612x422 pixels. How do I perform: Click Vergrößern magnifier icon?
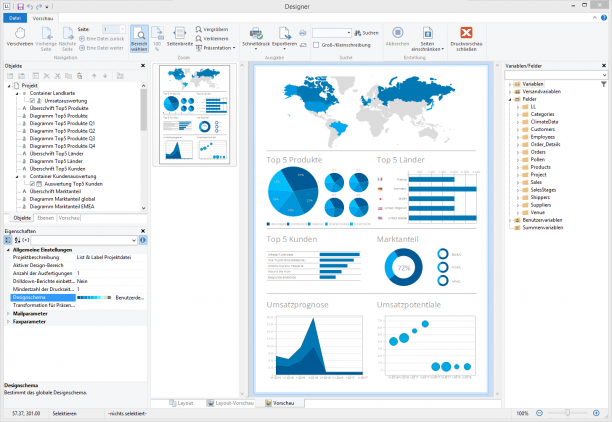(x=199, y=29)
